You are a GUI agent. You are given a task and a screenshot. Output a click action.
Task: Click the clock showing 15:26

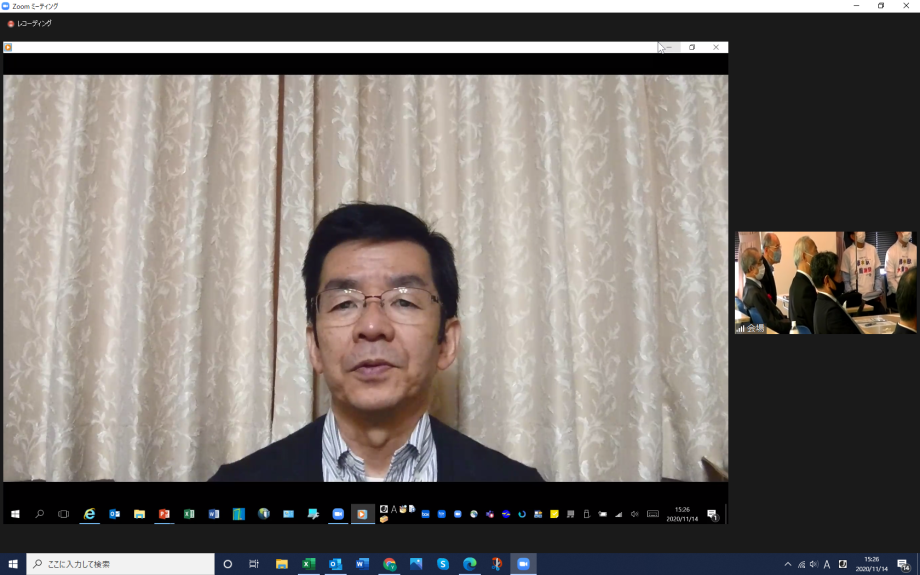(871, 564)
